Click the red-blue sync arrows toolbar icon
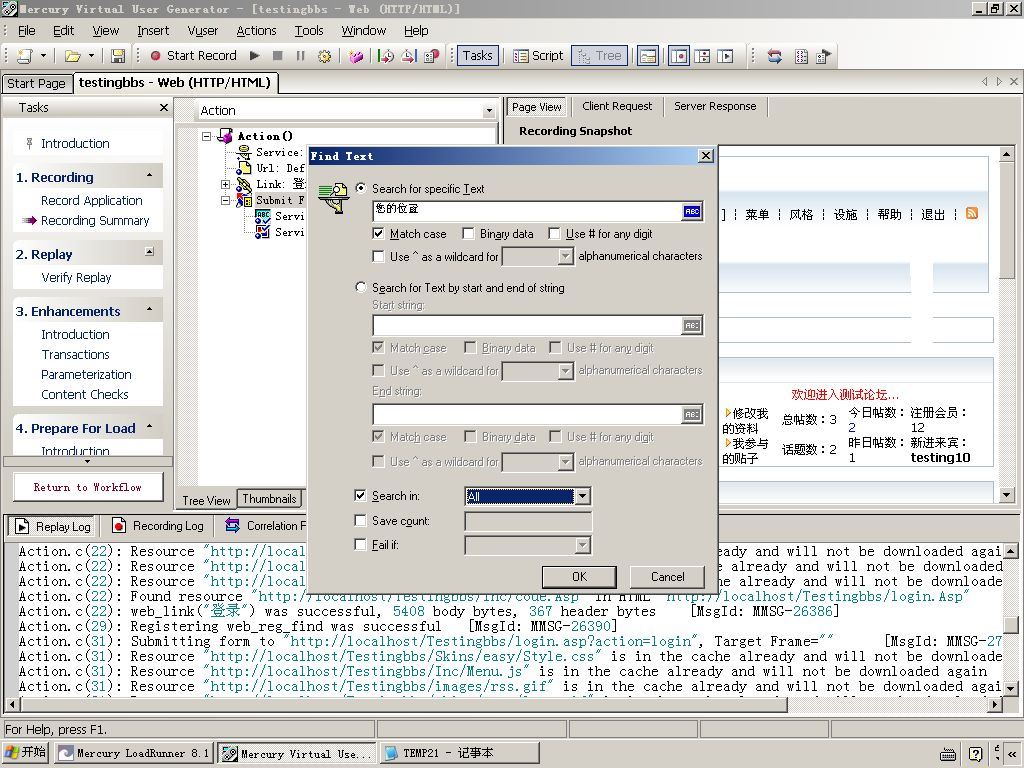 tap(775, 56)
